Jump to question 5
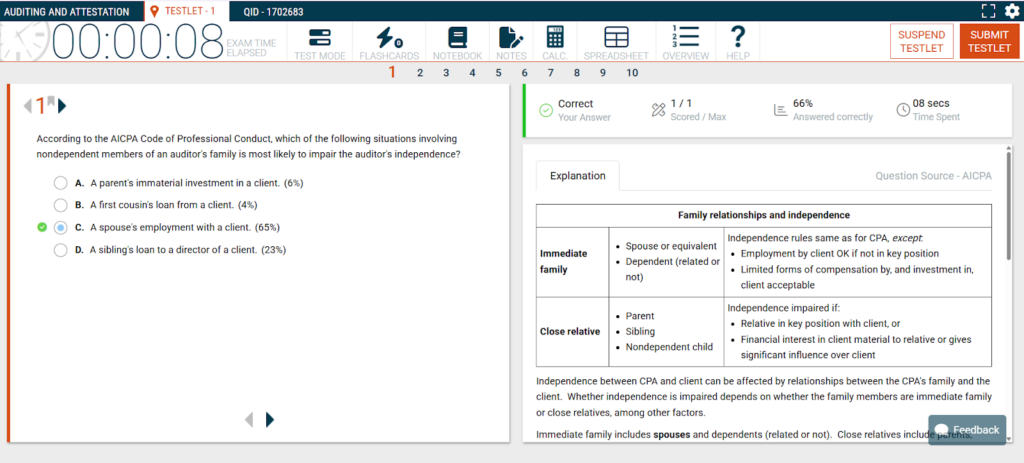Viewport: 1024px width, 463px height. (498, 72)
